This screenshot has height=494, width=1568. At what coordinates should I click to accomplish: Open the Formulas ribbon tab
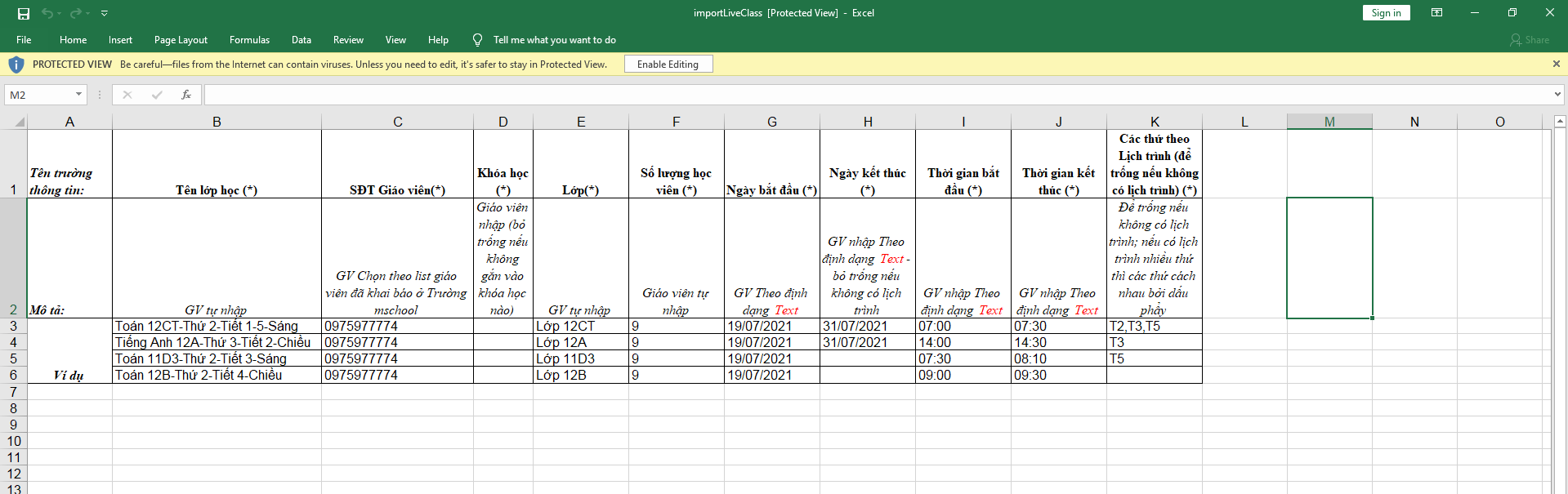pyautogui.click(x=249, y=39)
